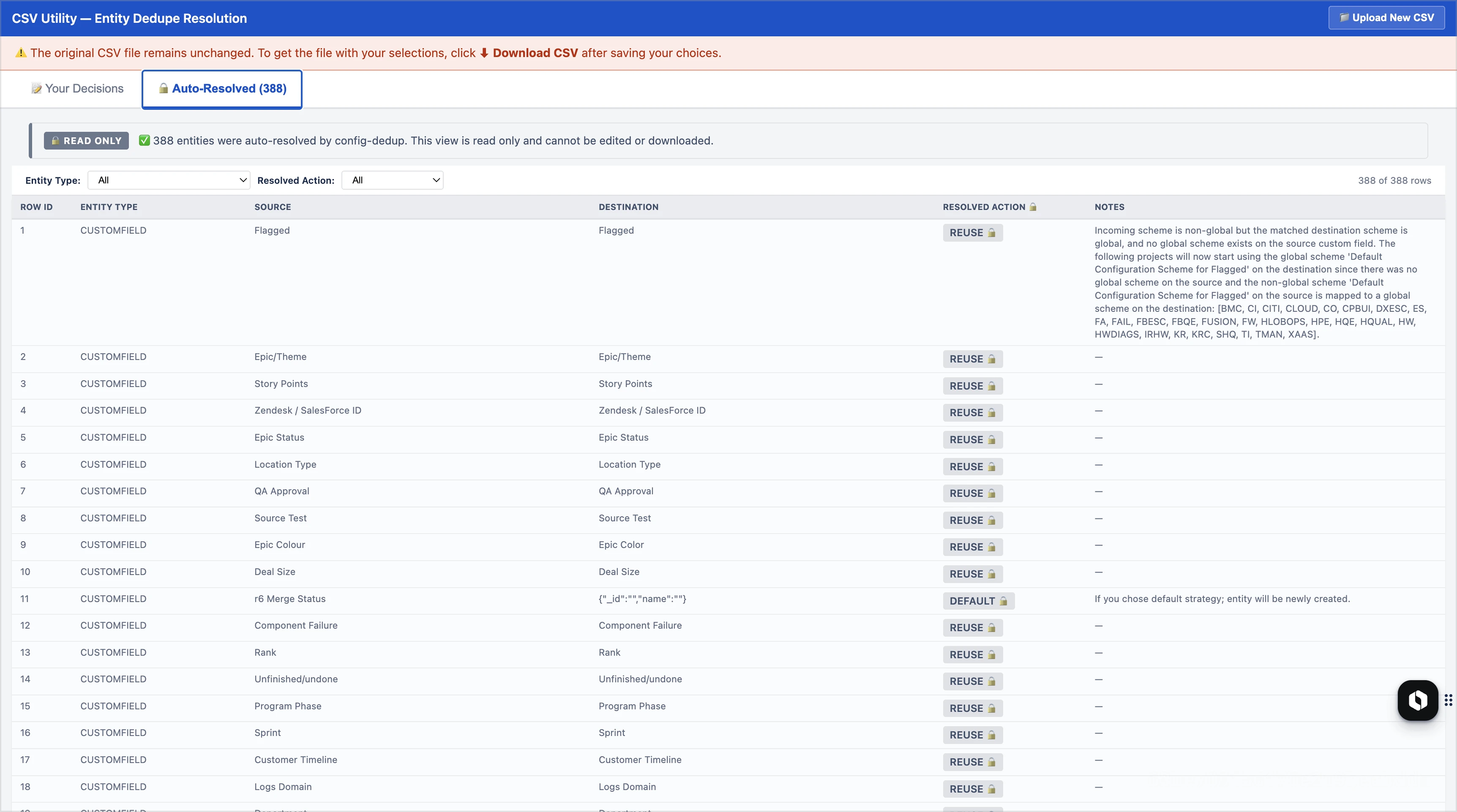The width and height of the screenshot is (1457, 812).
Task: Click the lock icon in the Resolved Action header
Action: pos(1033,207)
